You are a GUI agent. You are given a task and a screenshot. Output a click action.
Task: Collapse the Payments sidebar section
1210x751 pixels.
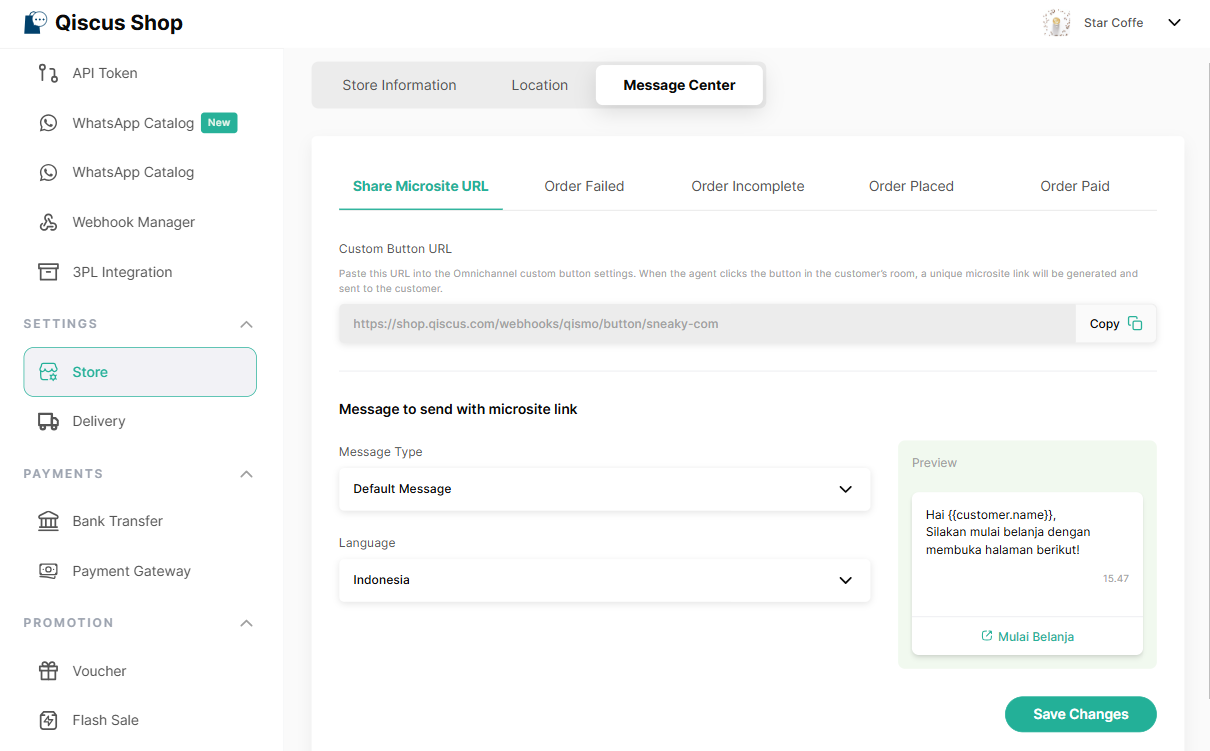(x=247, y=474)
